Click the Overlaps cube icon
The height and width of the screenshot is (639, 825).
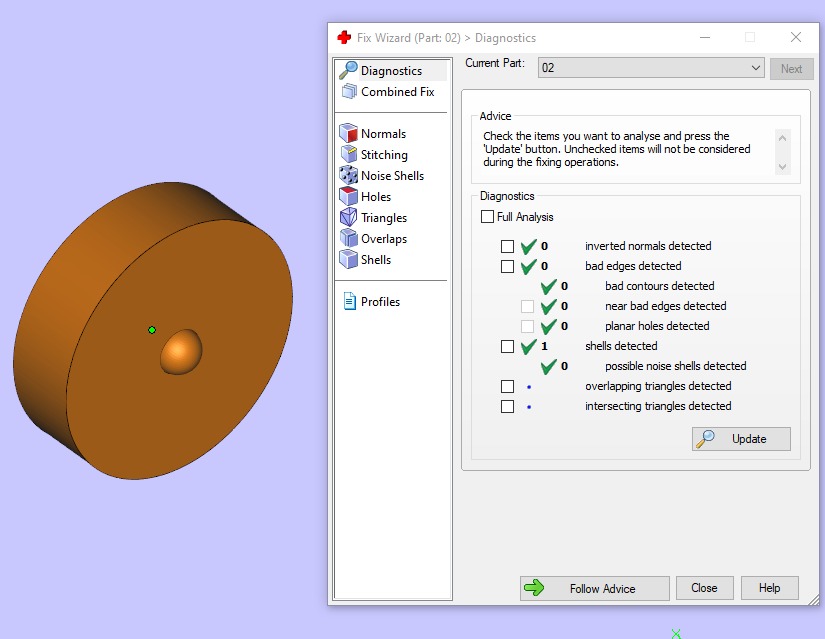pos(348,238)
